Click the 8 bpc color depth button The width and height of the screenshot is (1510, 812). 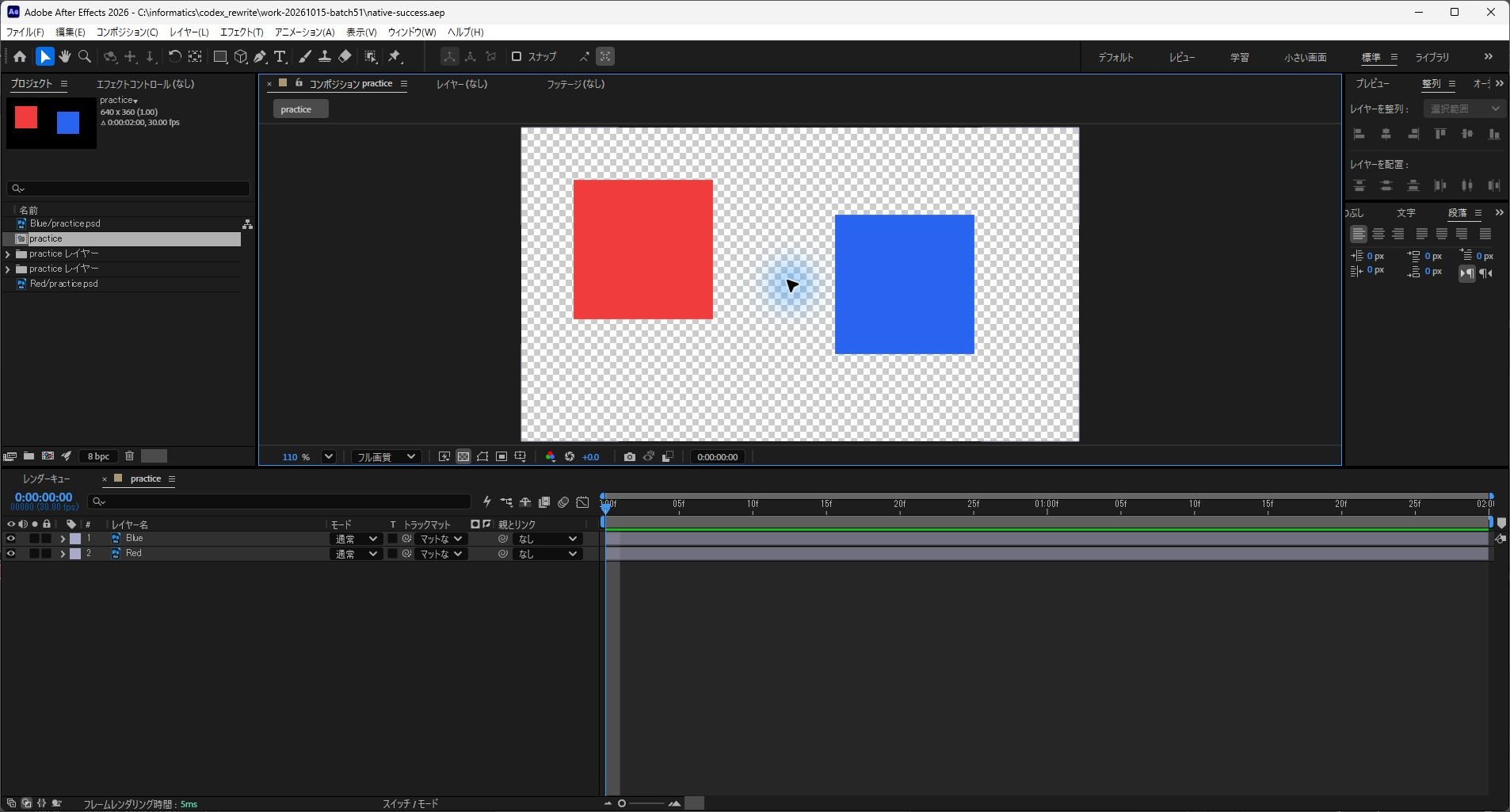pos(98,456)
